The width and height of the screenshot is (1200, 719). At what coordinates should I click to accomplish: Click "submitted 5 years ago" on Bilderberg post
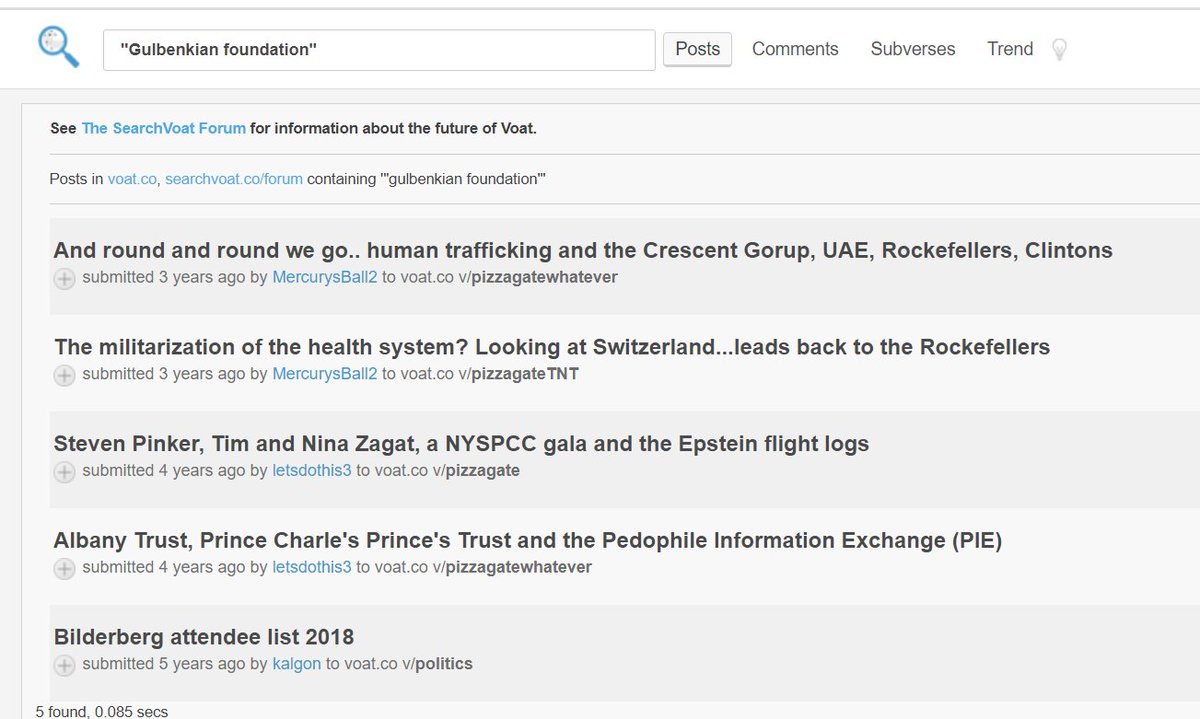point(164,663)
